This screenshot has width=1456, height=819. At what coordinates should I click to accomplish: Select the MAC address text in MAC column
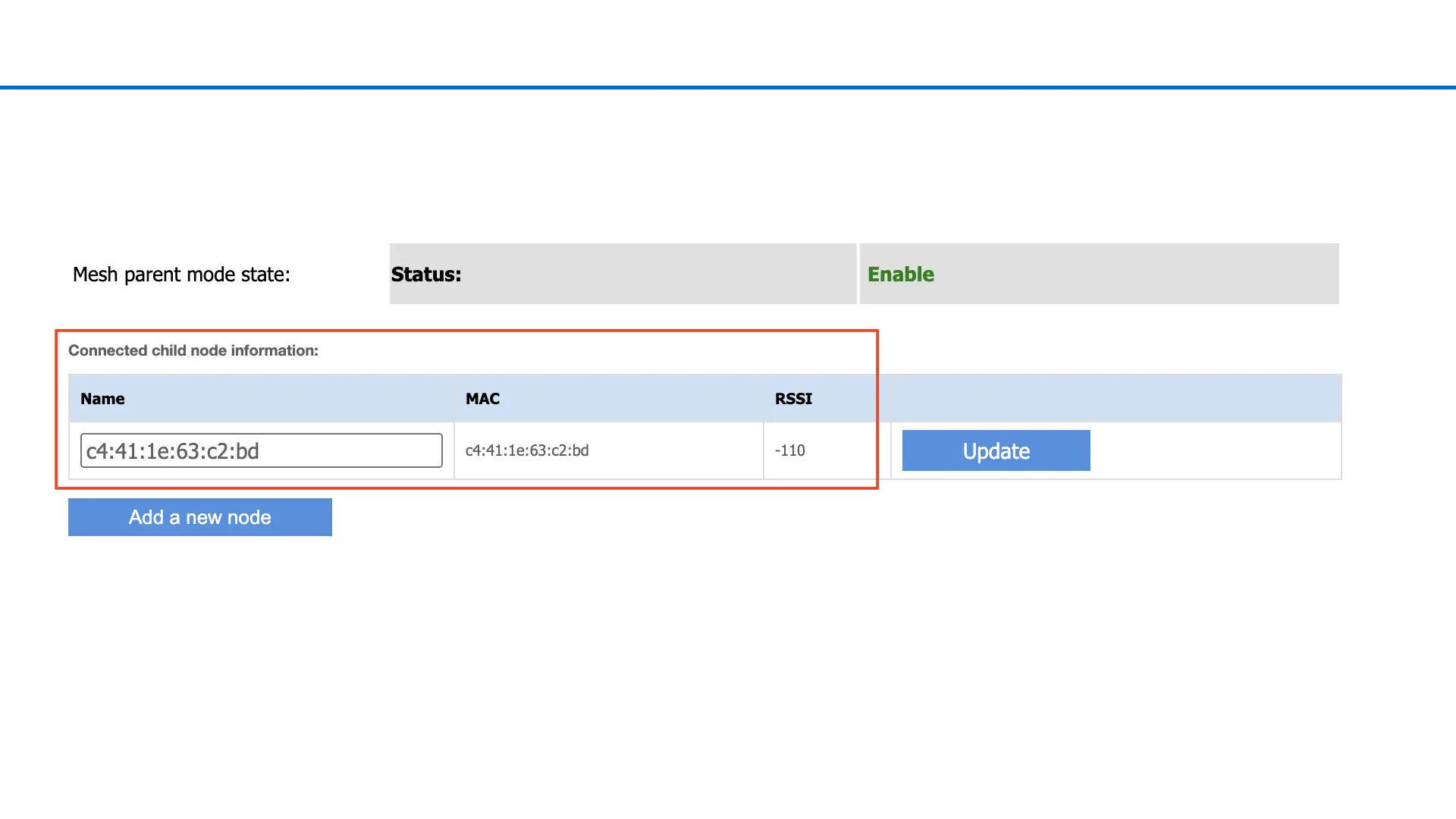[526, 450]
